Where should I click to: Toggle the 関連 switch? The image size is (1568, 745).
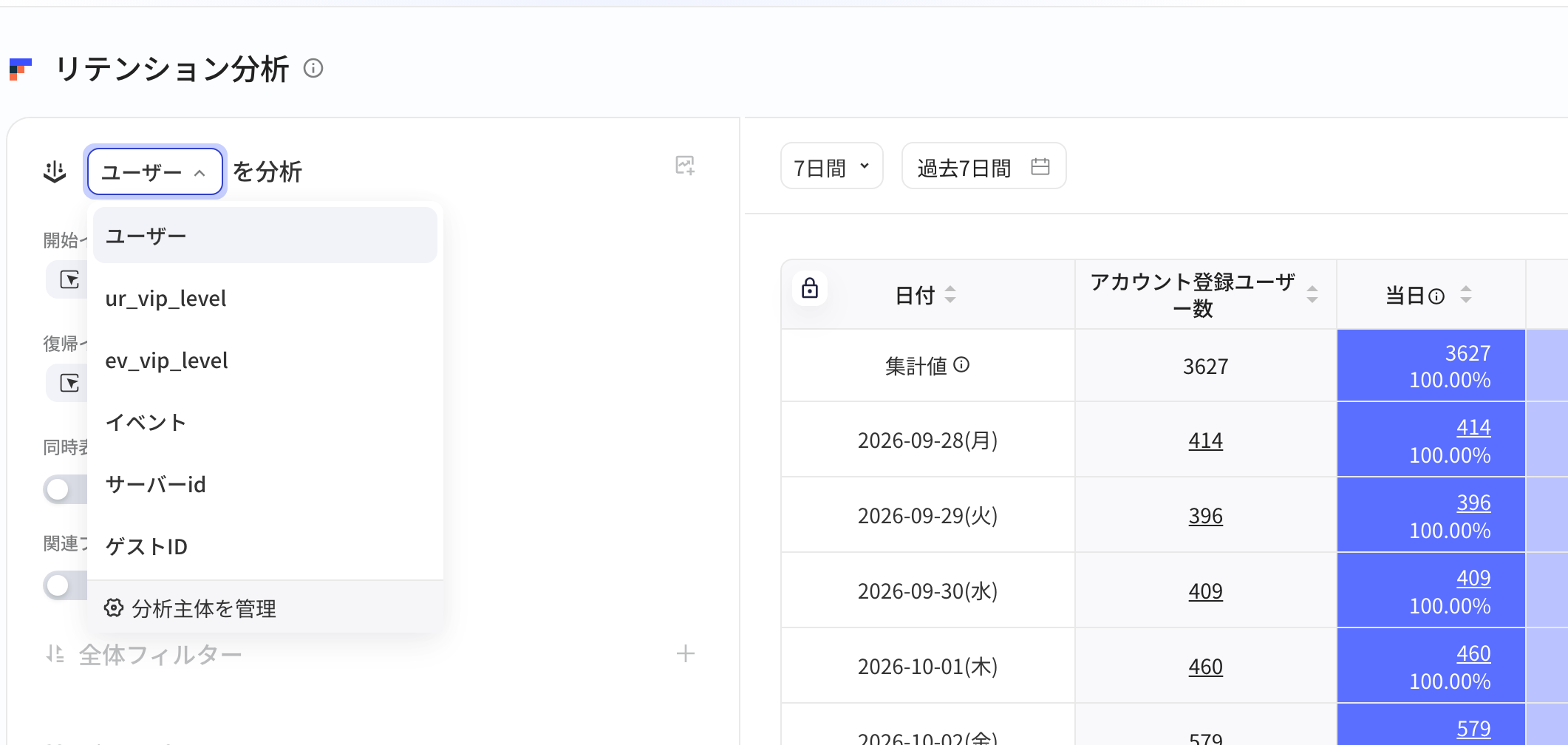pos(66,585)
